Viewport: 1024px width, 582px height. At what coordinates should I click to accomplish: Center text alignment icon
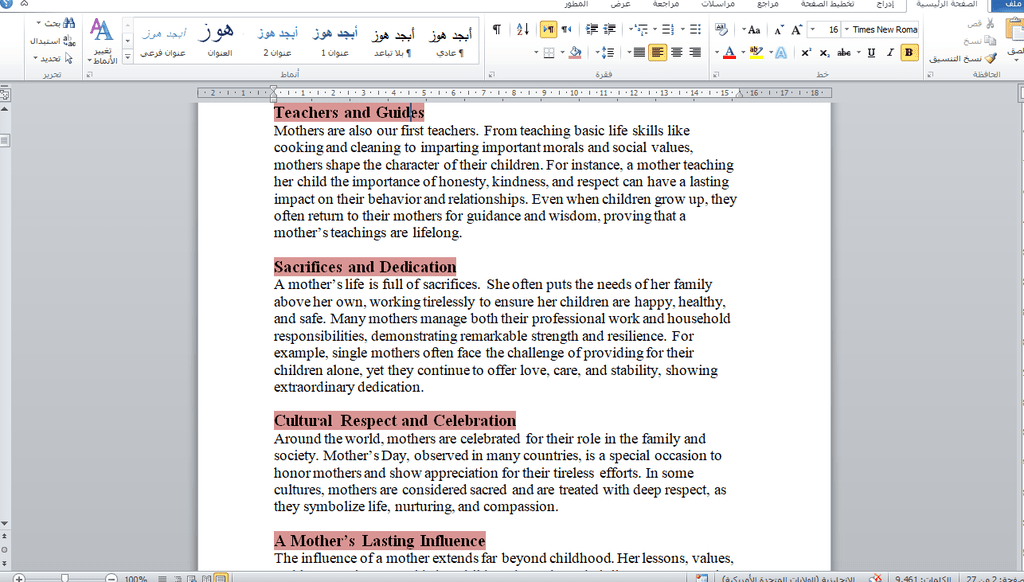coord(677,52)
